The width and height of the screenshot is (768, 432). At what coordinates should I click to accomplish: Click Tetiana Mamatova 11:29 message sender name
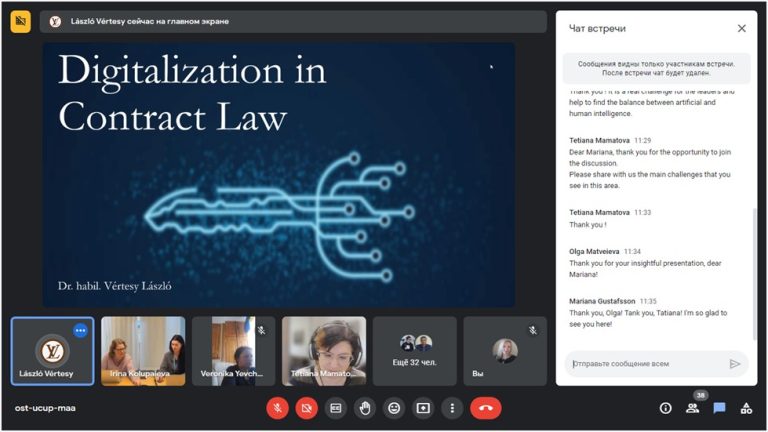pyautogui.click(x=599, y=140)
